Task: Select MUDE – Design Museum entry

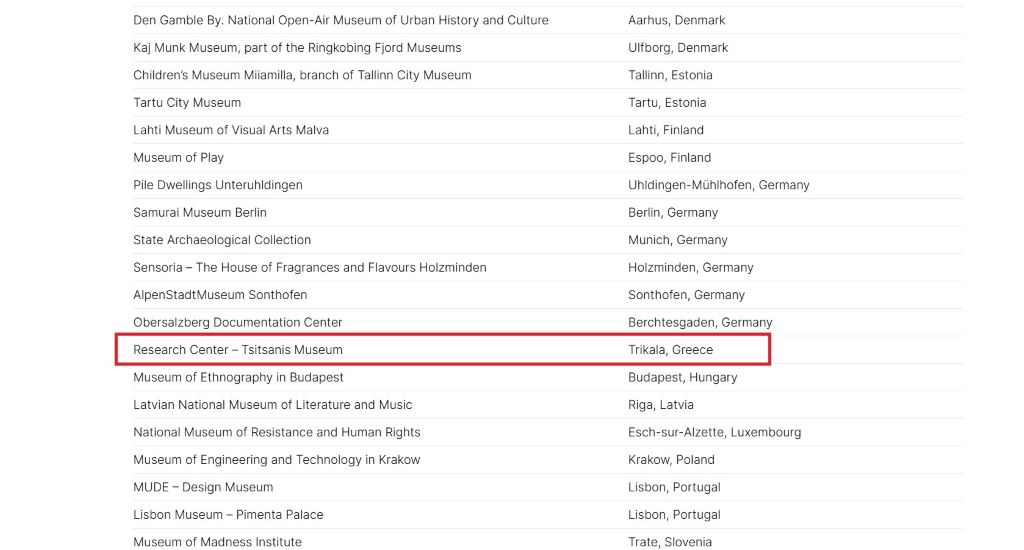Action: [x=203, y=488]
